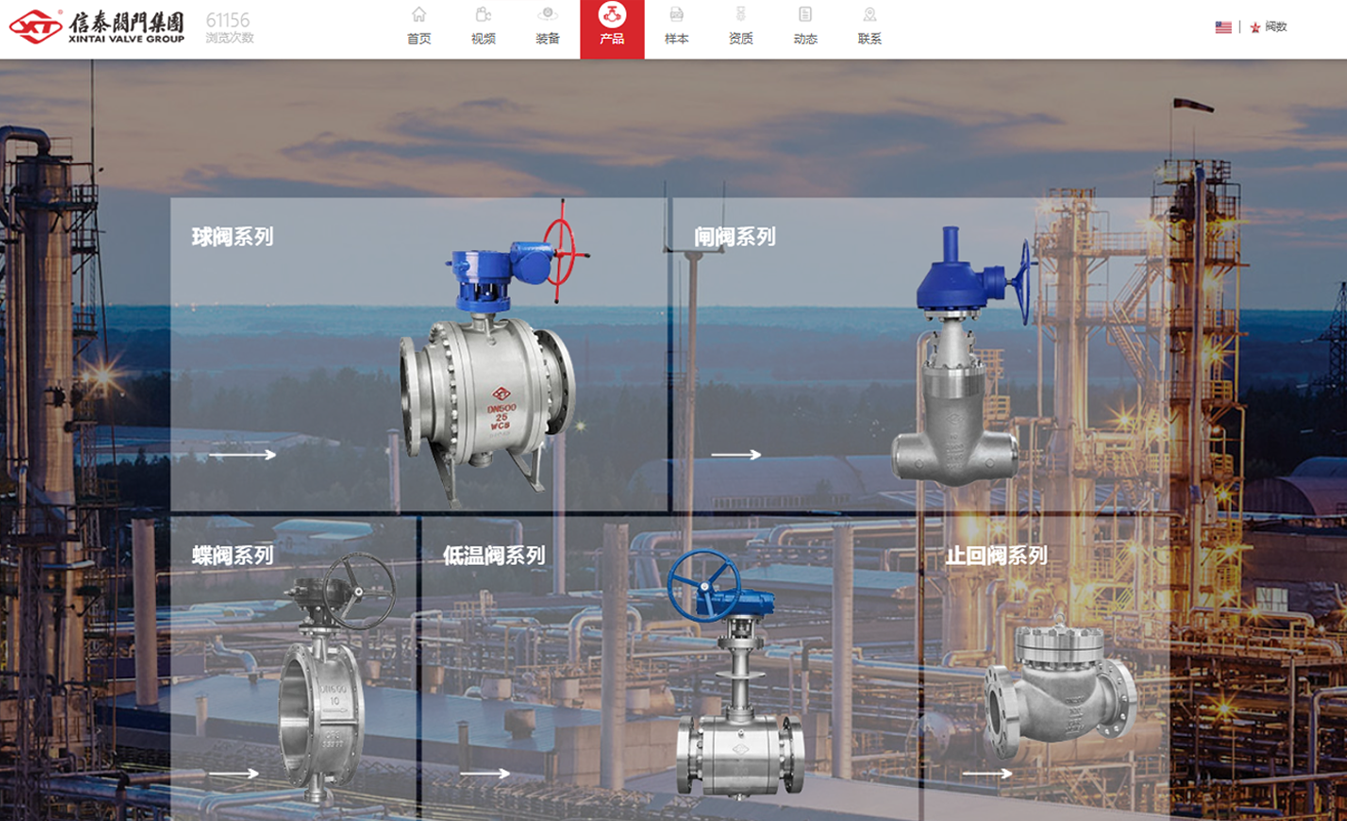1347x821 pixels.
Task: Open the 装备 equipment icon
Action: pyautogui.click(x=547, y=15)
